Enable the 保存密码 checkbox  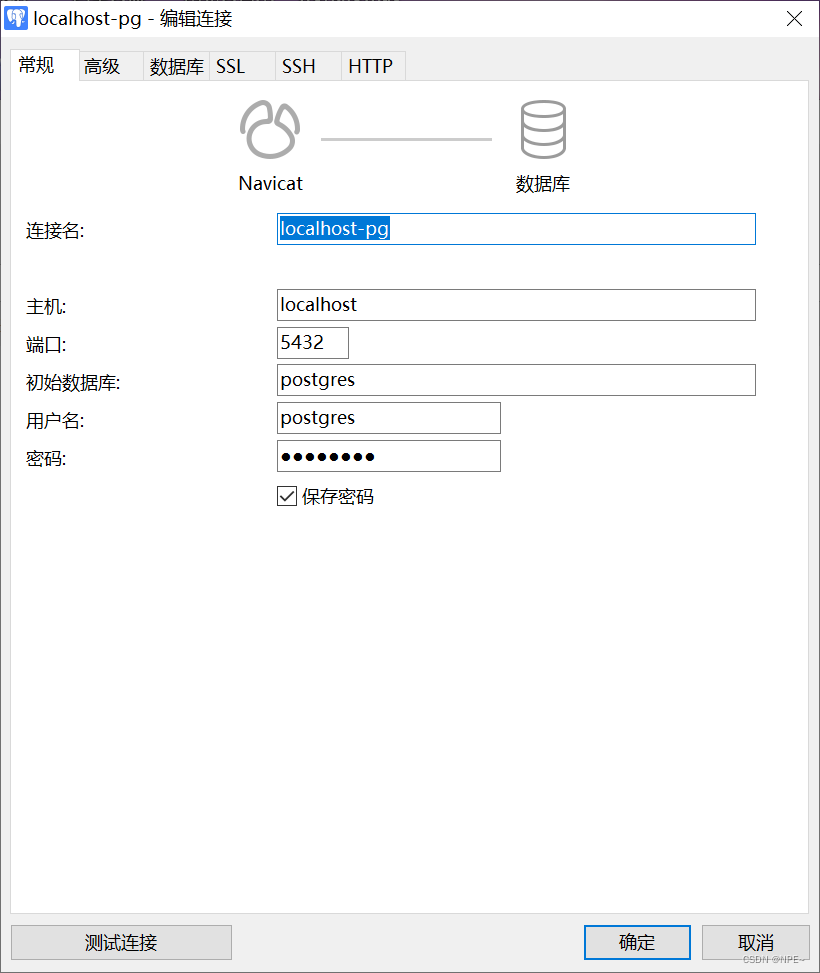(286, 496)
